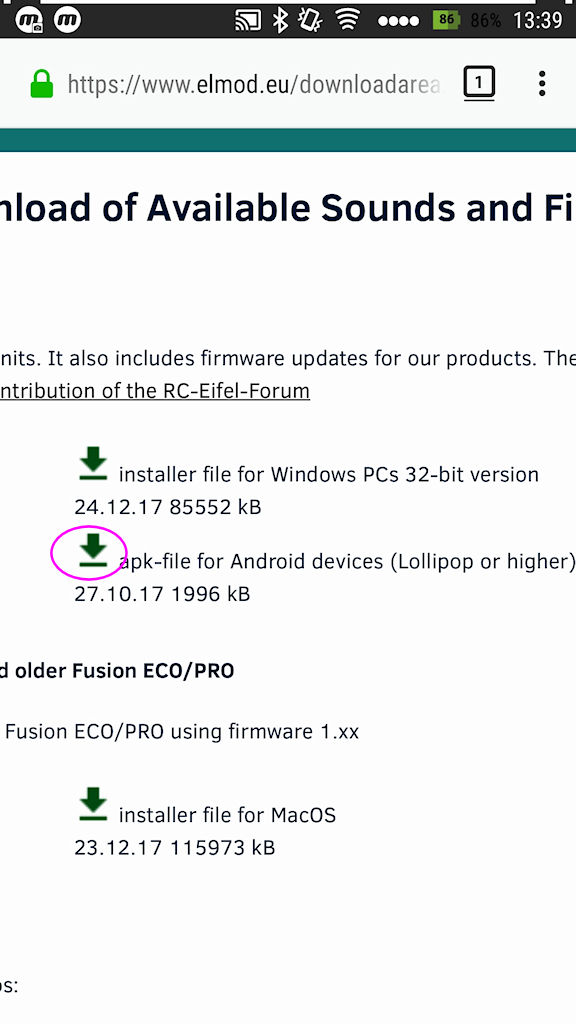Tap the Windows 32-bit installer download icon
Viewport: 576px width, 1024px height.
(93, 464)
